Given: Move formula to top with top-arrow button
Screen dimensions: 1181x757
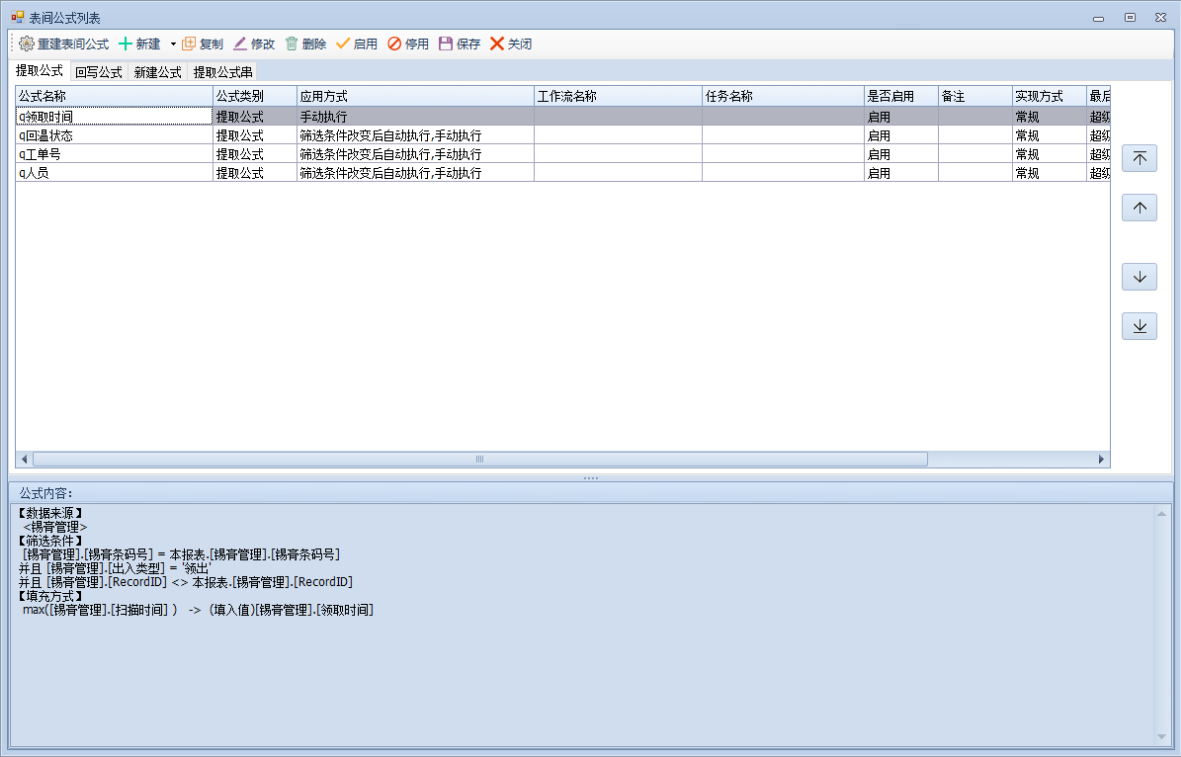Looking at the screenshot, I should coord(1139,158).
